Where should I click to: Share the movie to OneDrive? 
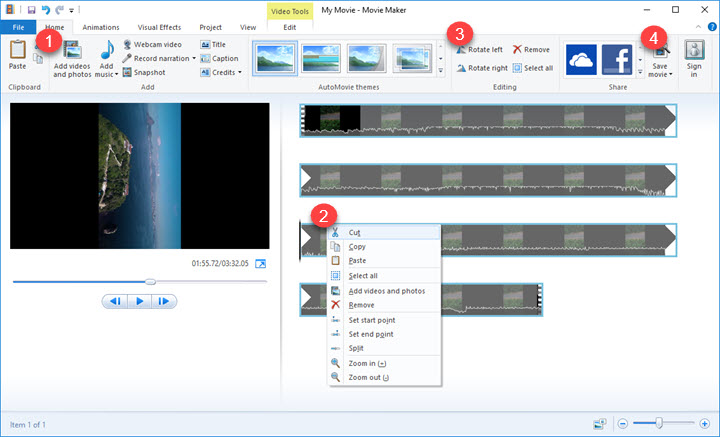581,60
